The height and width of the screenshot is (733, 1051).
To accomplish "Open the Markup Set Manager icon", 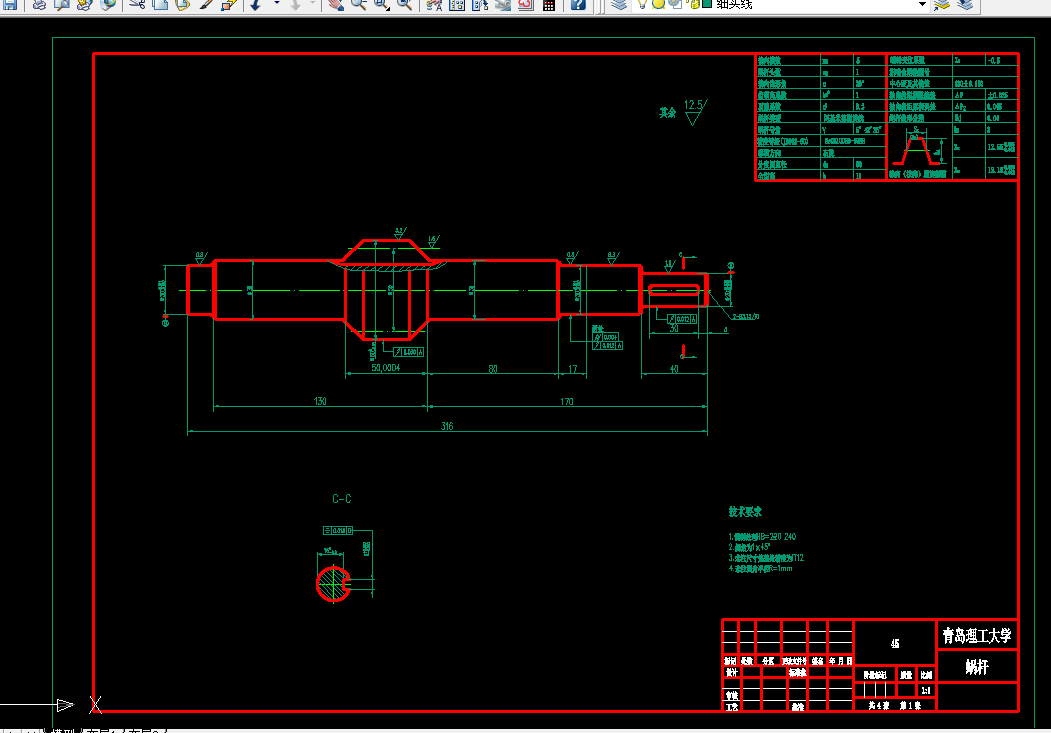I will point(526,4).
